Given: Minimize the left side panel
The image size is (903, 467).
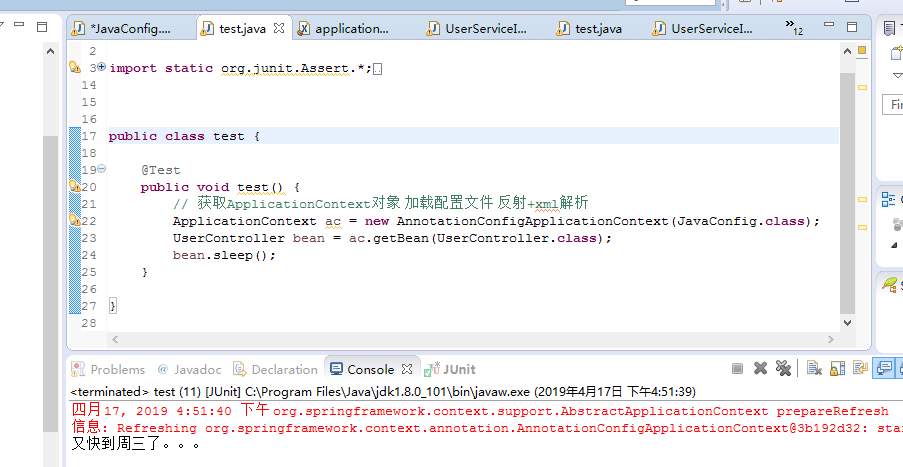Looking at the screenshot, I should 19,25.
